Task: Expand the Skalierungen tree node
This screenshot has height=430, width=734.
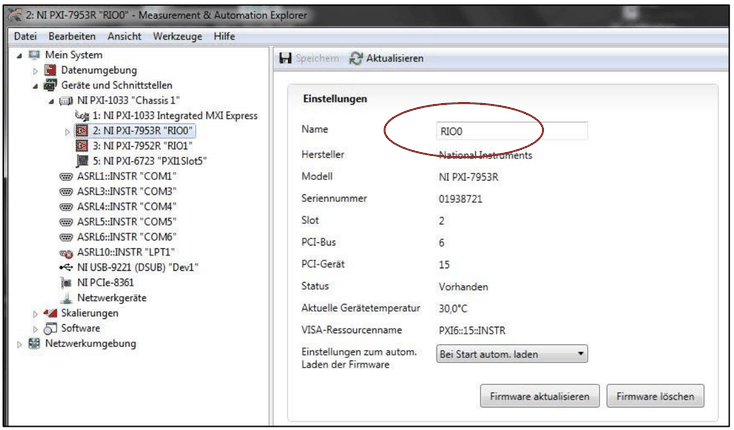Action: tap(35, 314)
